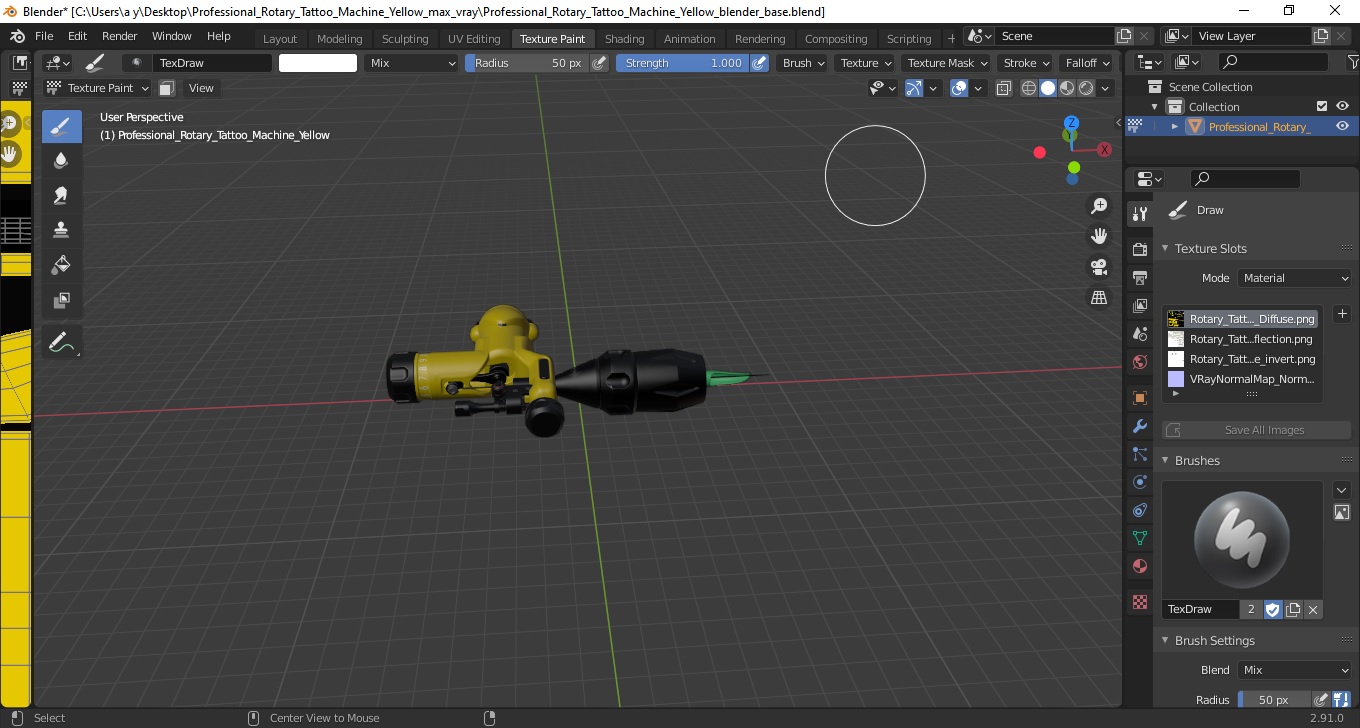Switch perspective/orthographic grid icon
Viewport: 1360px width, 728px height.
(x=1099, y=297)
